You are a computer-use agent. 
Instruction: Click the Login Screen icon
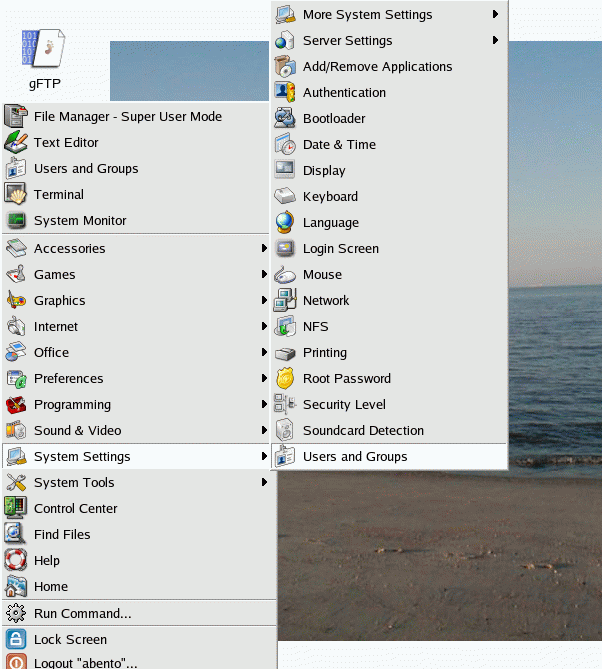[285, 248]
